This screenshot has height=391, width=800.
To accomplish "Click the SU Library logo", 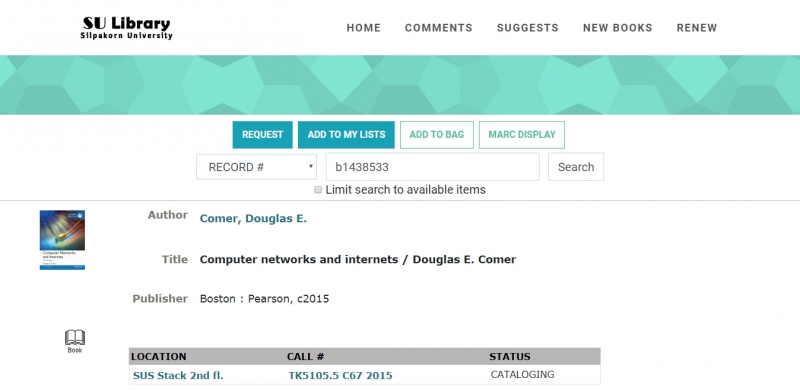I will click(x=126, y=28).
